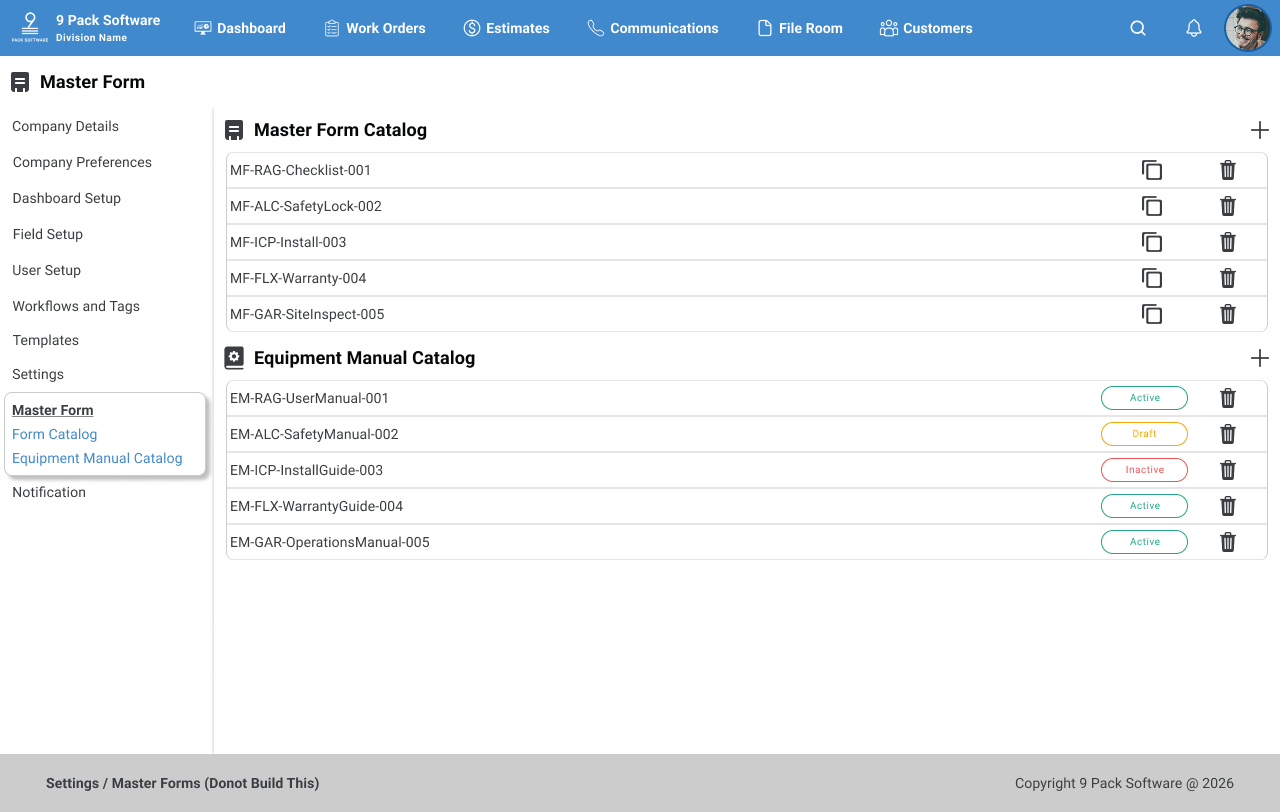
Task: Delete the EM-GAR-OperationsManual-005 manual
Action: pos(1228,542)
